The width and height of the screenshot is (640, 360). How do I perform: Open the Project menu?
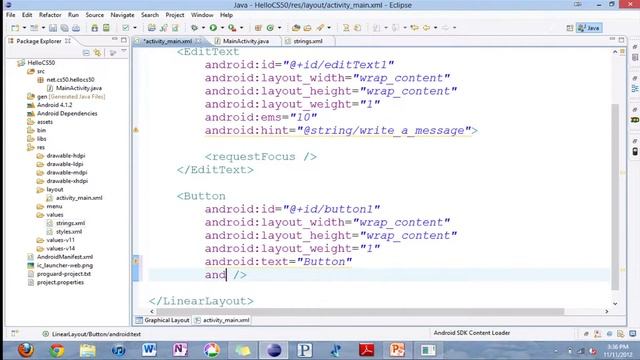[x=175, y=15]
